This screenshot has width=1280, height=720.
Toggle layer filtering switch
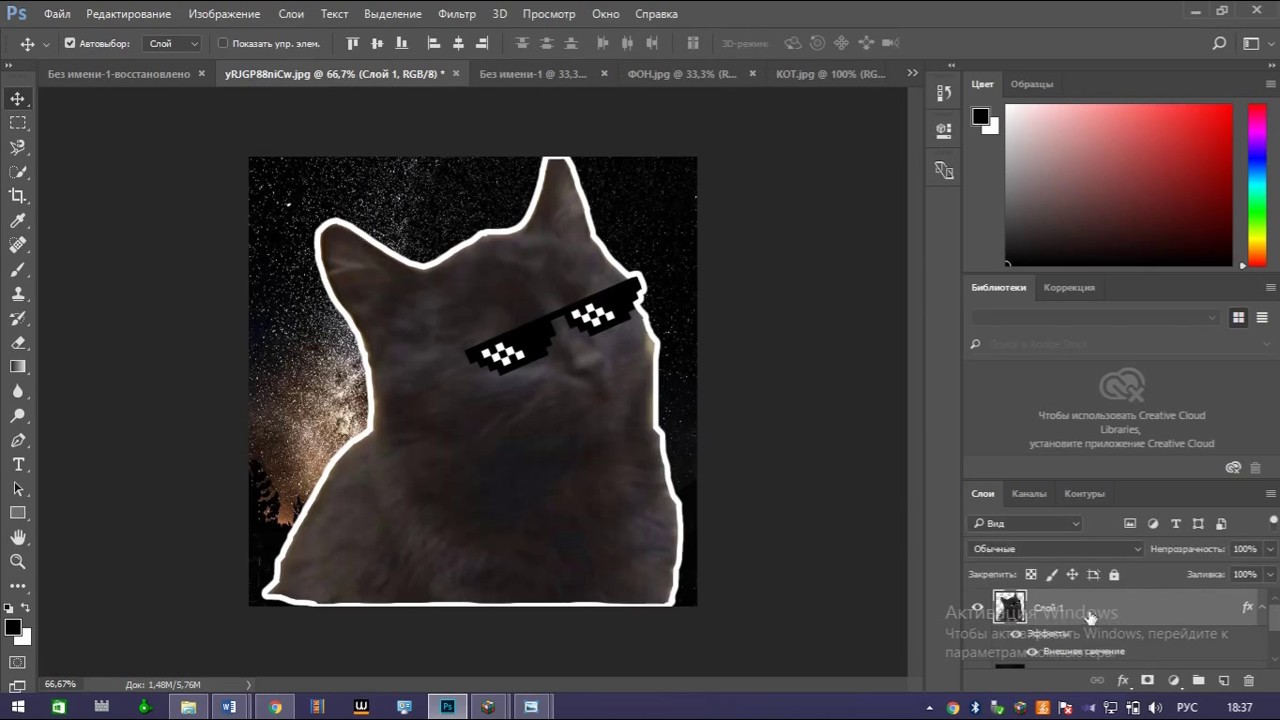pos(1273,520)
